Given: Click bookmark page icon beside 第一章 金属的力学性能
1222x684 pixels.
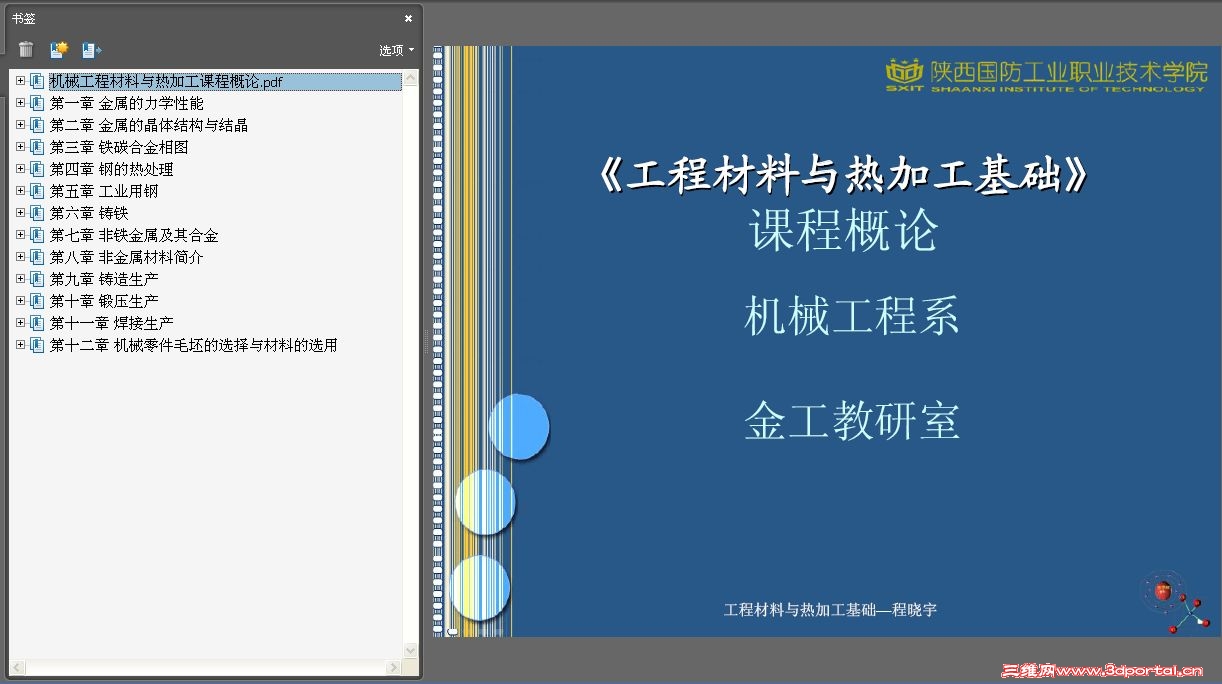Looking at the screenshot, I should pos(37,103).
